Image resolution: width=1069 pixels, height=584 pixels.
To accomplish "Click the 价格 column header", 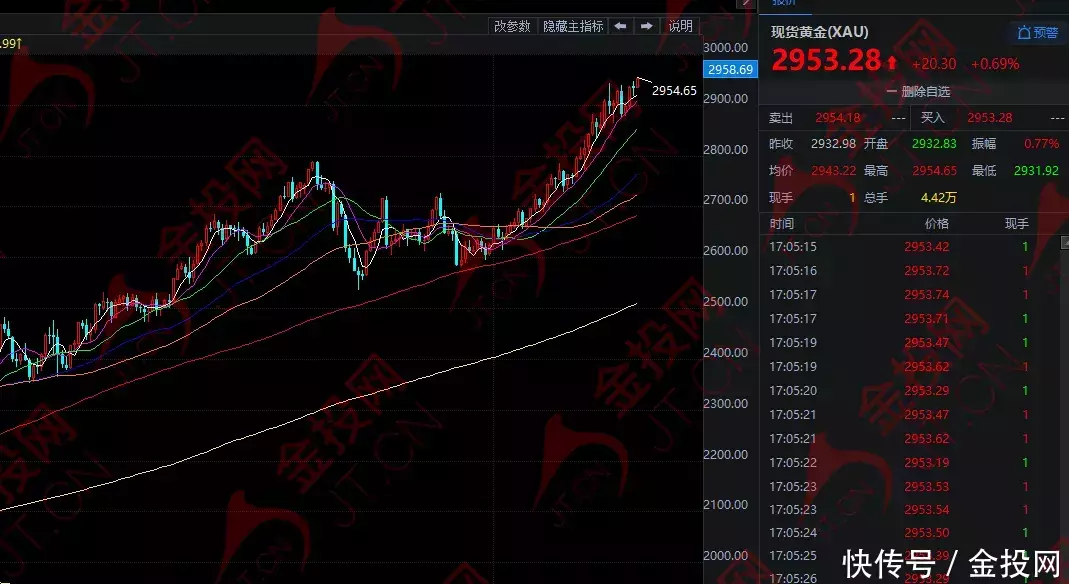I will (936, 223).
